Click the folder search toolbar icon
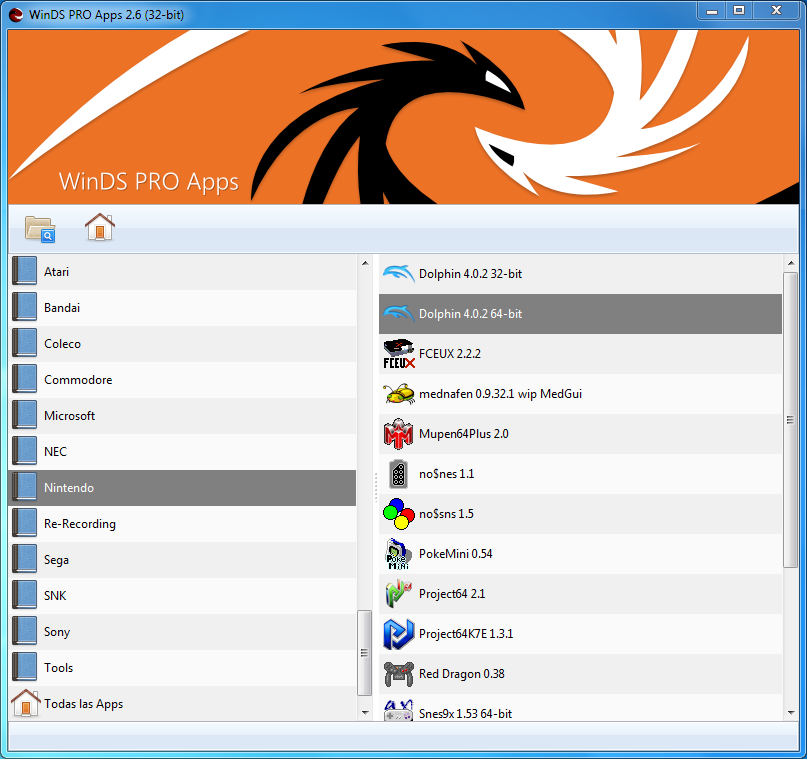 38,228
